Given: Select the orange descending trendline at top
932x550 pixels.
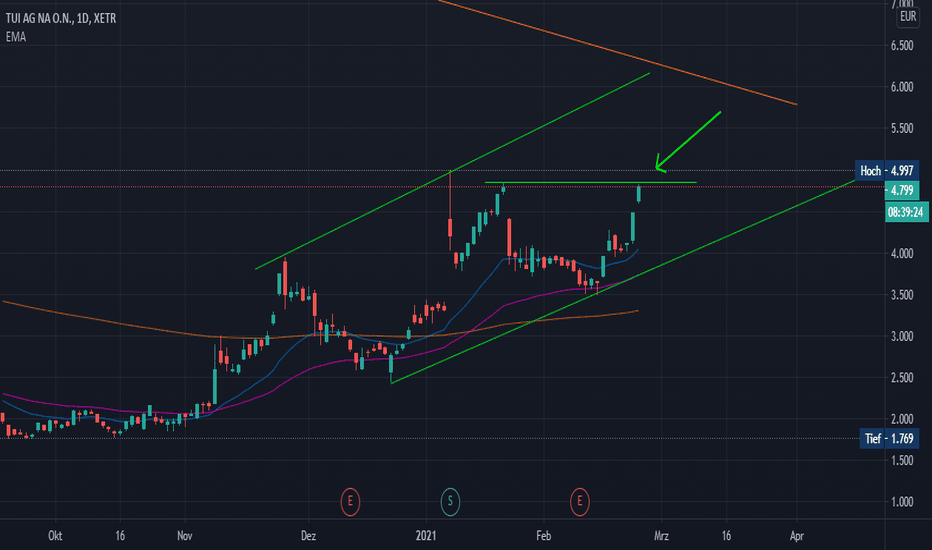Looking at the screenshot, I should pyautogui.click(x=618, y=53).
